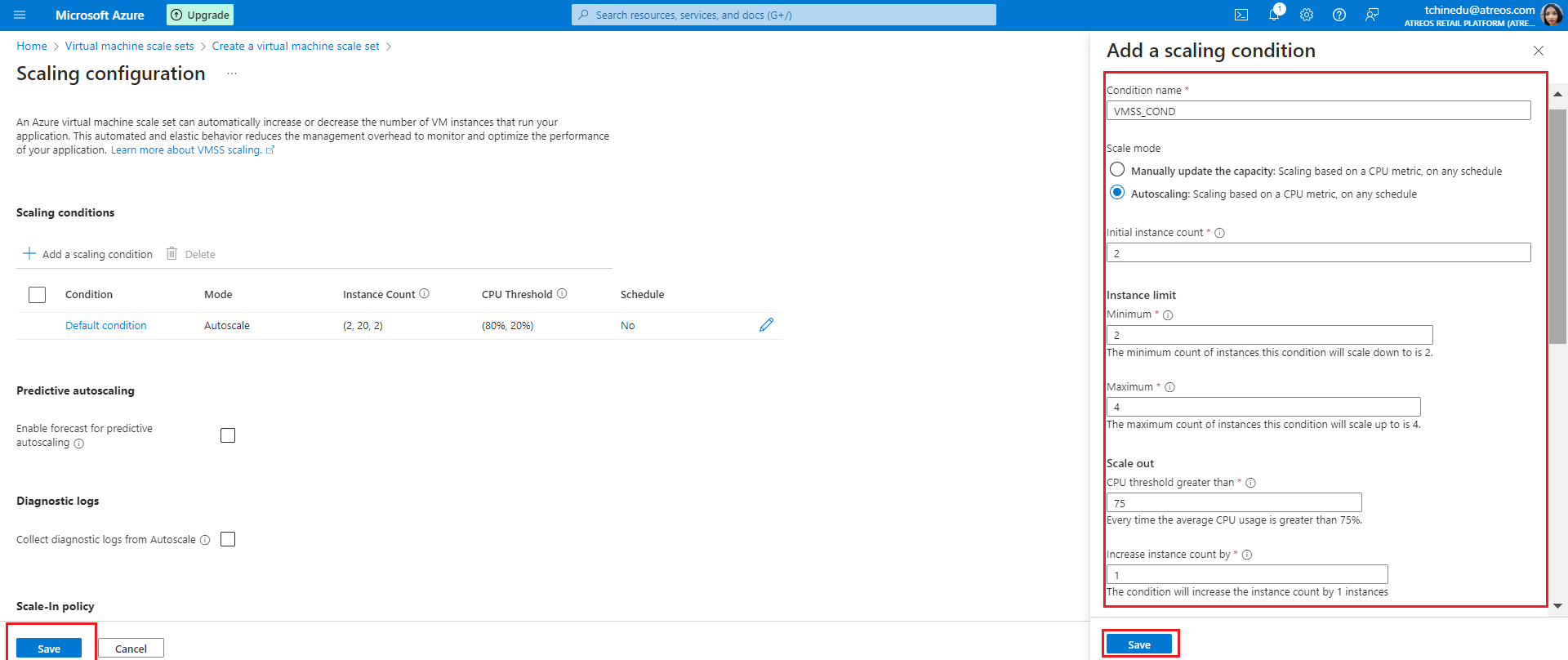Open the Help question mark icon
The width and height of the screenshot is (1568, 660).
click(x=1339, y=15)
